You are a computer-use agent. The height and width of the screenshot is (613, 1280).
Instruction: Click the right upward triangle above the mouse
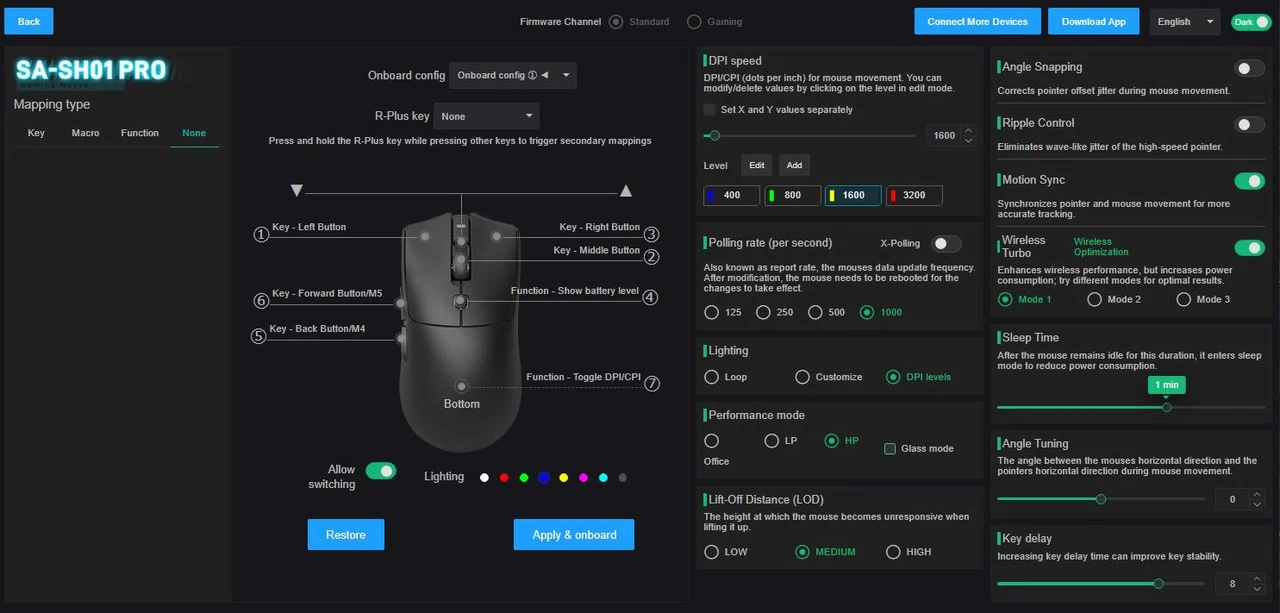click(626, 190)
